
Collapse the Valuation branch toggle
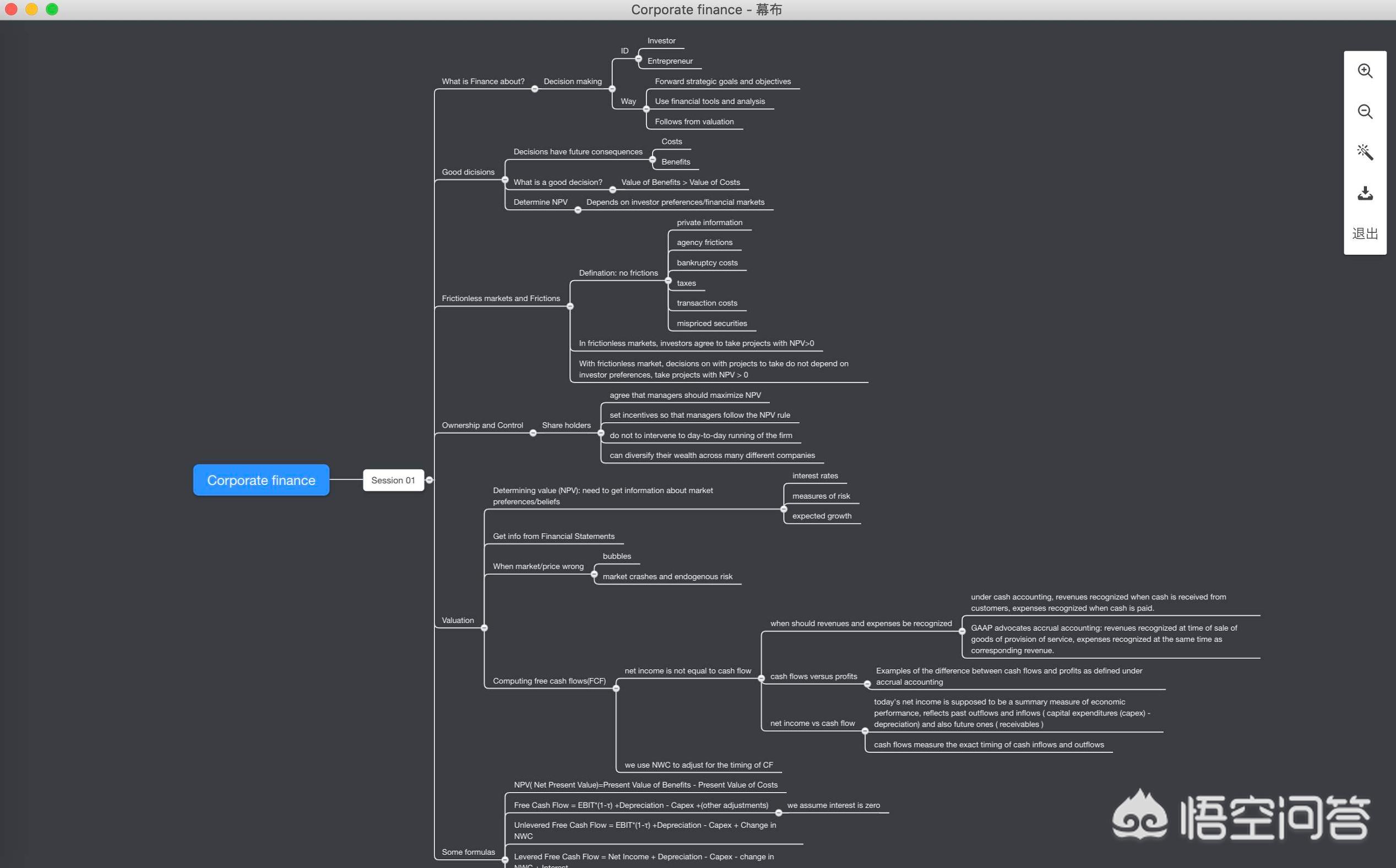click(484, 628)
